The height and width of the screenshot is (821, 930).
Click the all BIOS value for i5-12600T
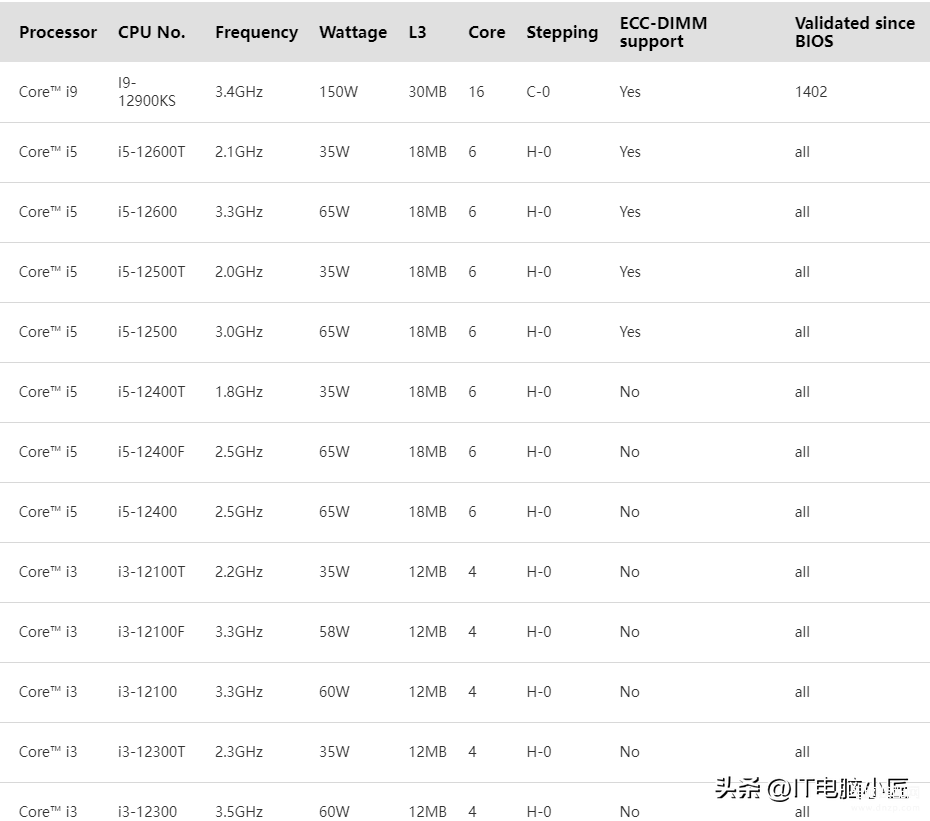(802, 152)
